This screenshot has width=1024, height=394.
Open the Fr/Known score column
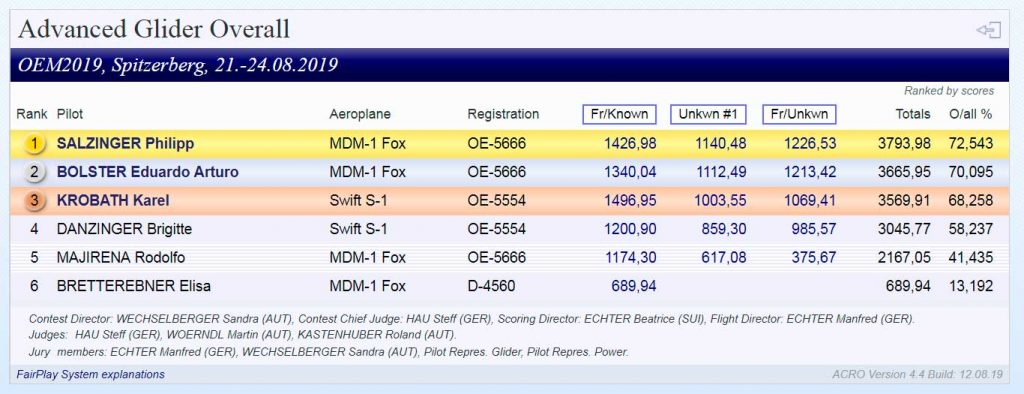coord(619,114)
